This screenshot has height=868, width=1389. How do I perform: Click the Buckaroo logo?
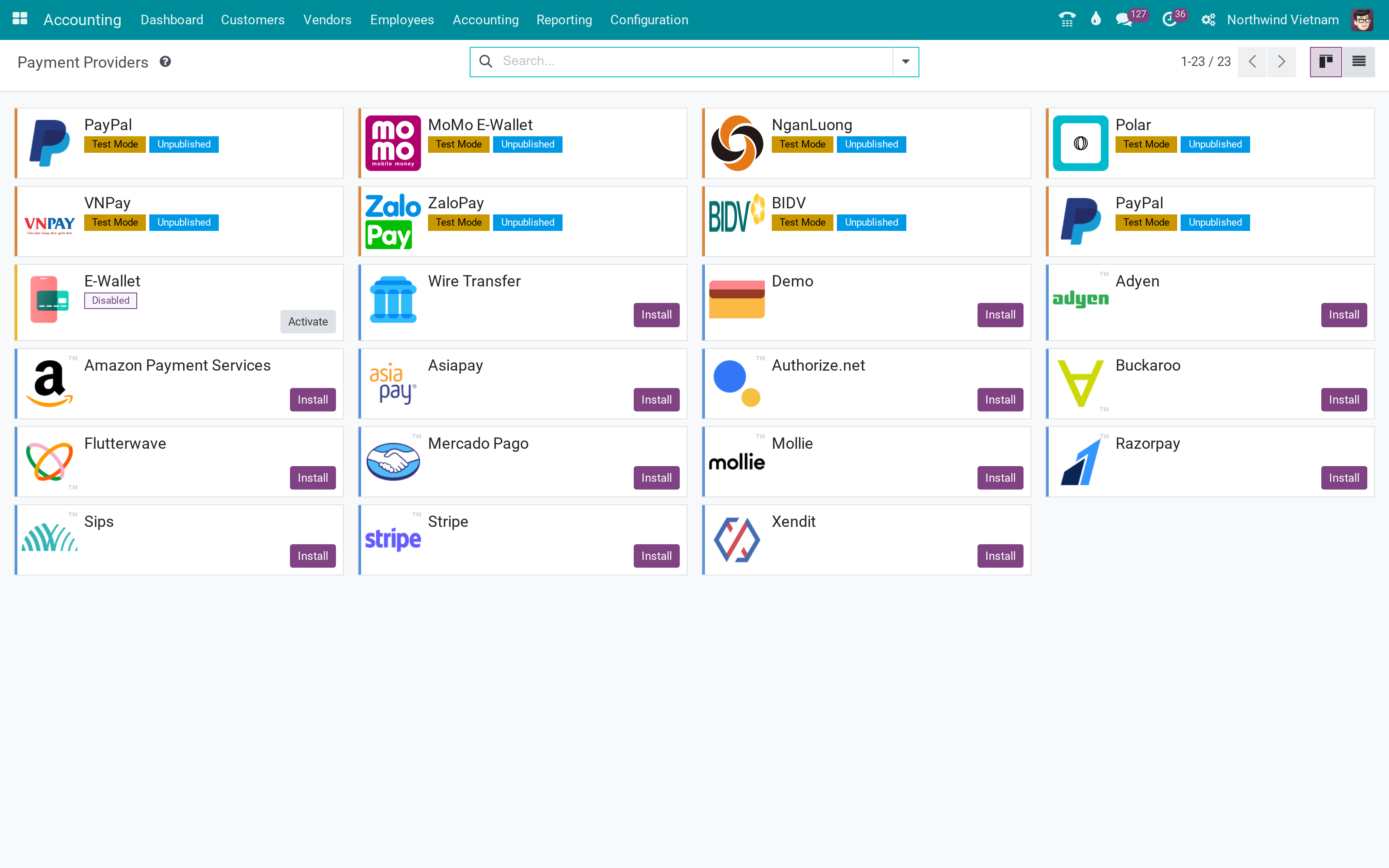[1081, 384]
